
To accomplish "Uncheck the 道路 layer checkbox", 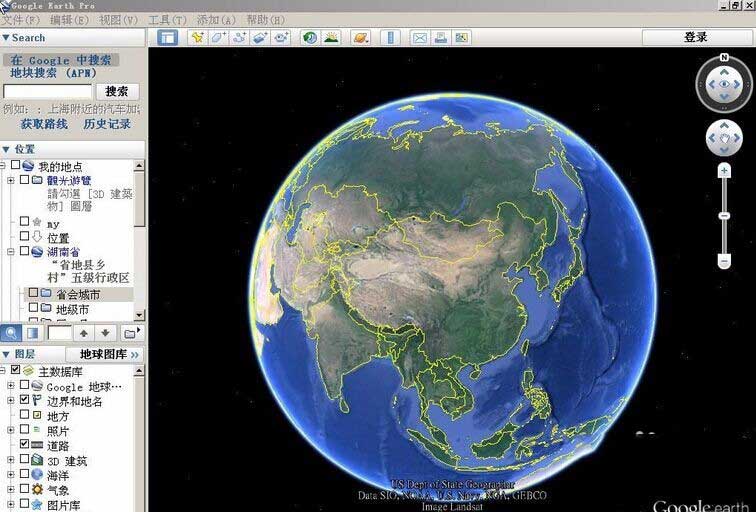I will click(25, 444).
